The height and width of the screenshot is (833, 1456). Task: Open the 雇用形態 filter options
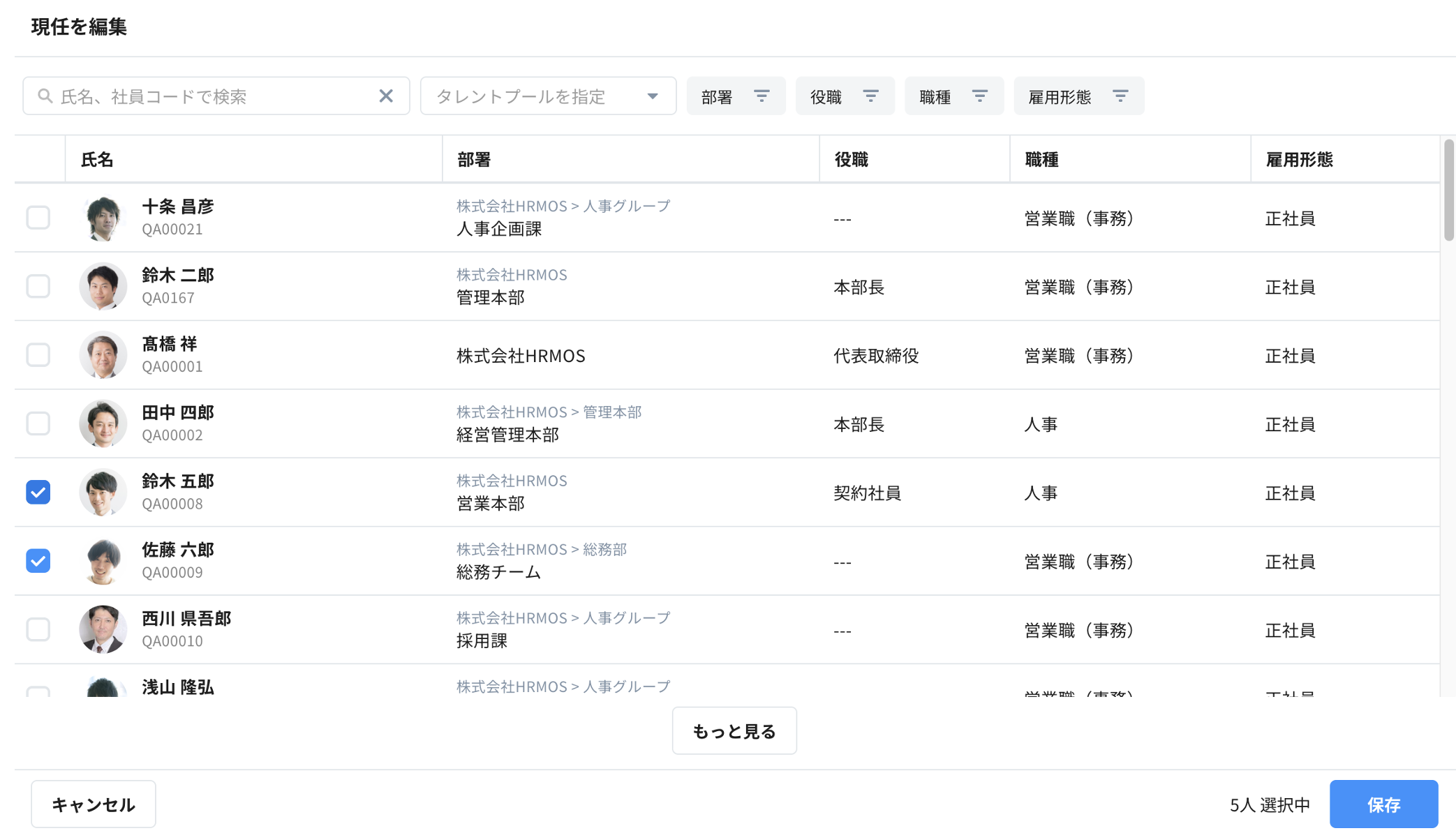click(x=1078, y=96)
